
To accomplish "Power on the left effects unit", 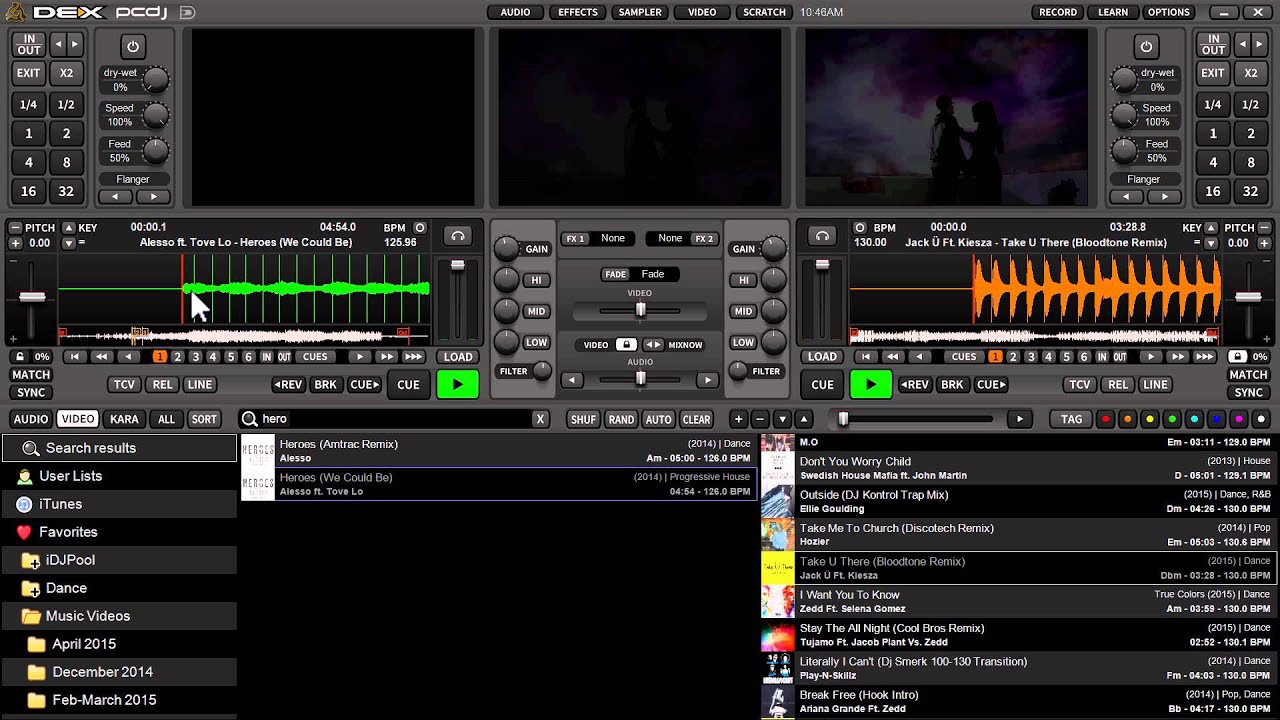I will coord(132,47).
